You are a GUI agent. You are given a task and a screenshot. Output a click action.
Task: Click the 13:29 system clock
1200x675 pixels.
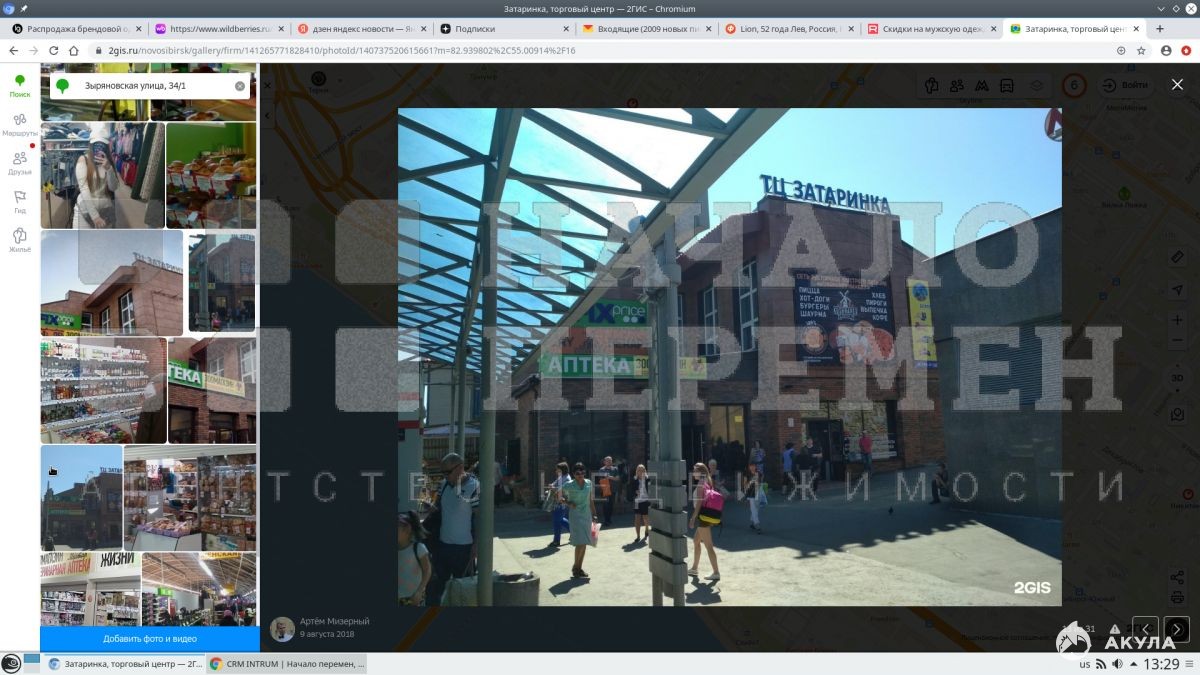click(1162, 664)
